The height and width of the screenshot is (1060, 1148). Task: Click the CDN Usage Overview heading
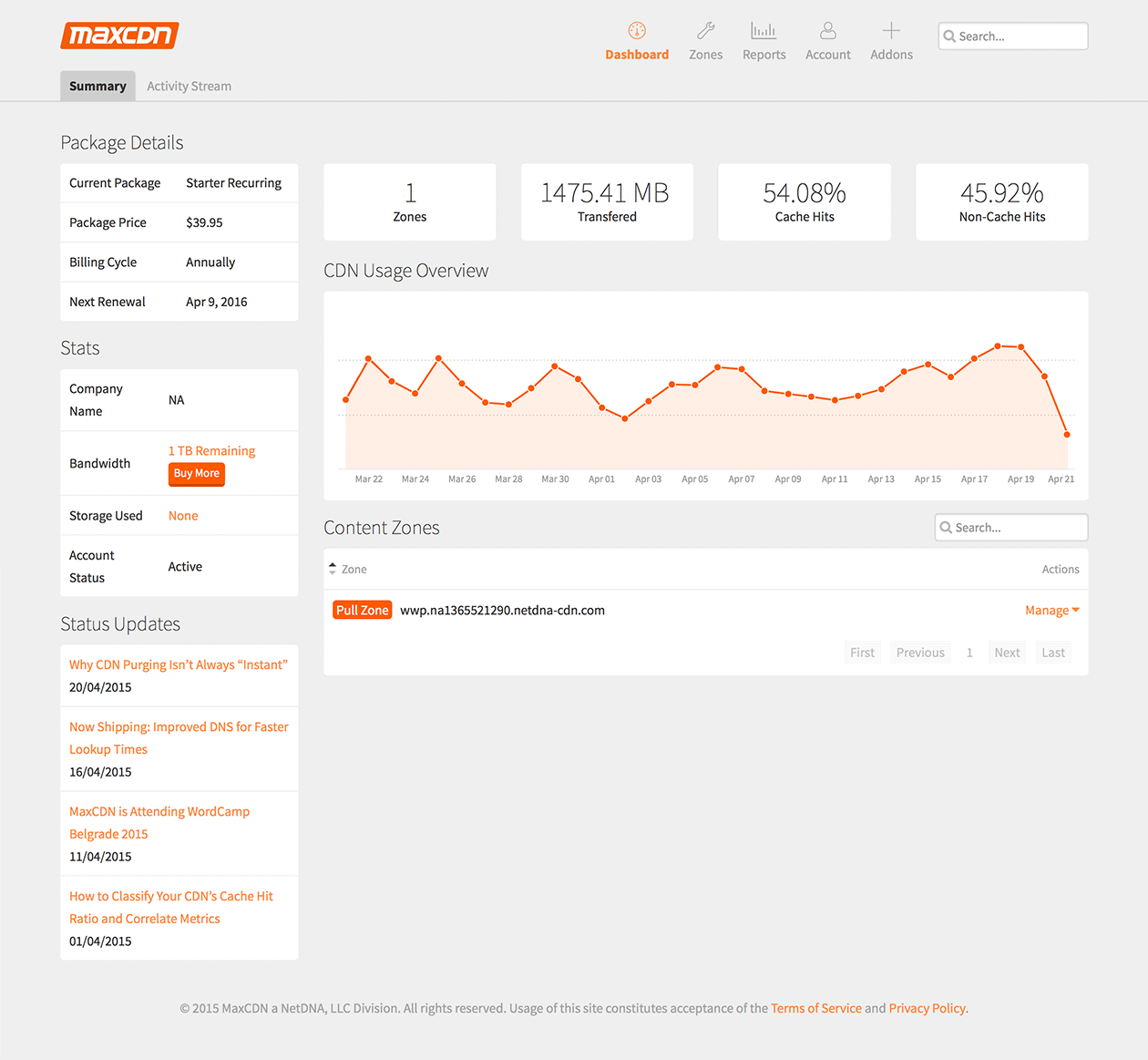click(406, 271)
